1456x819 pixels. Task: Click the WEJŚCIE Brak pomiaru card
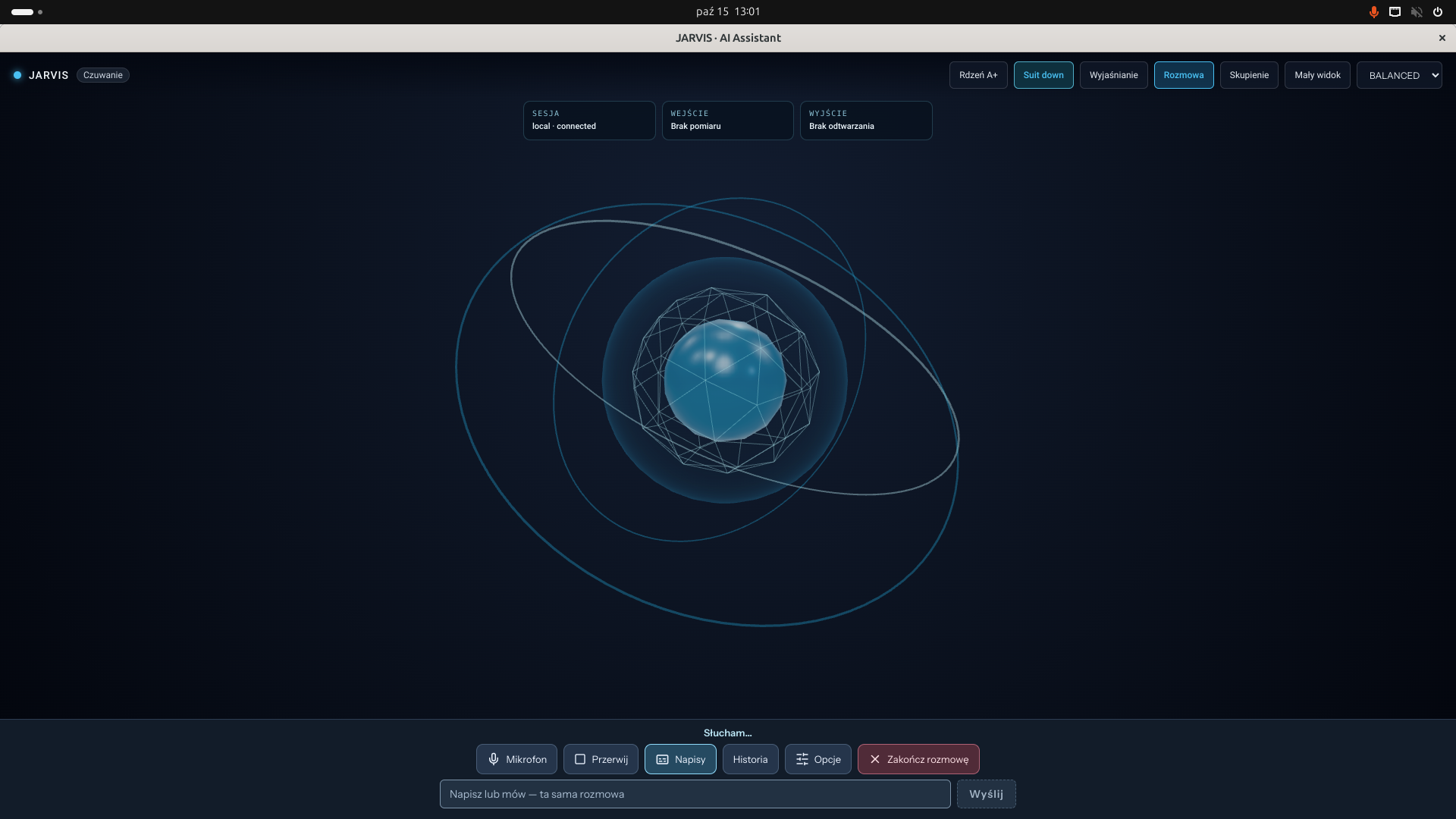point(727,121)
